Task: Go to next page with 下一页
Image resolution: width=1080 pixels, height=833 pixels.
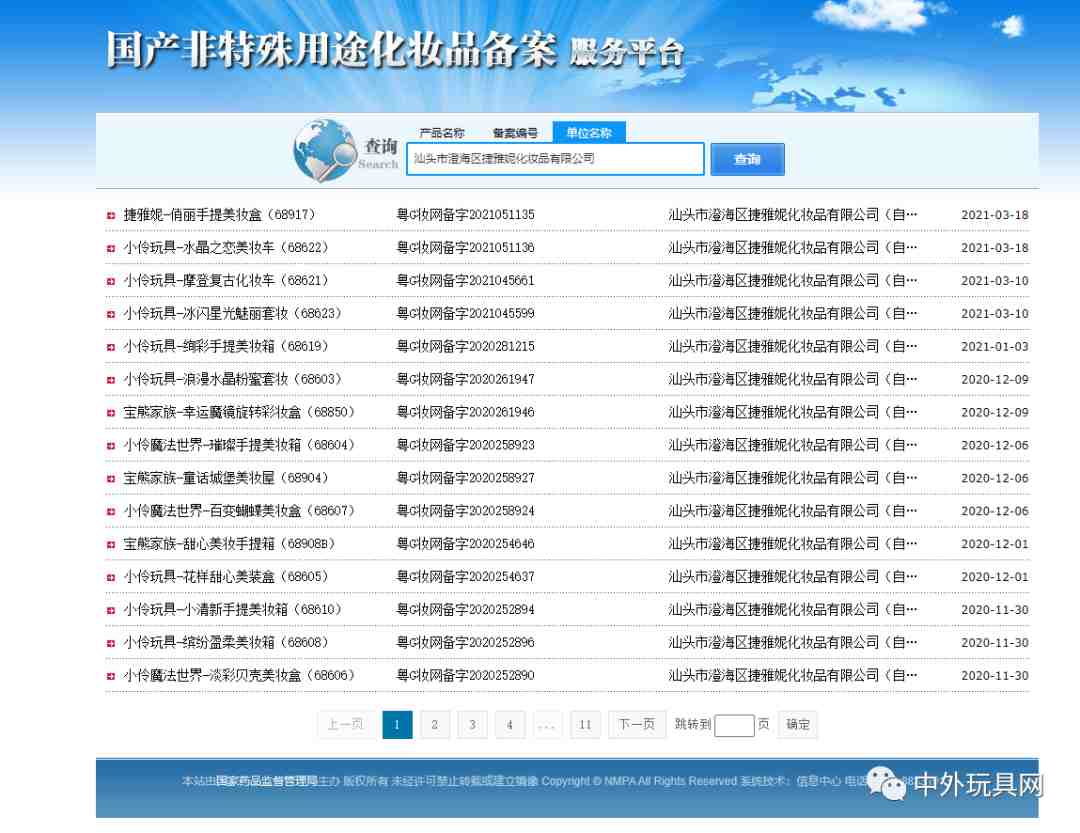Action: (637, 725)
